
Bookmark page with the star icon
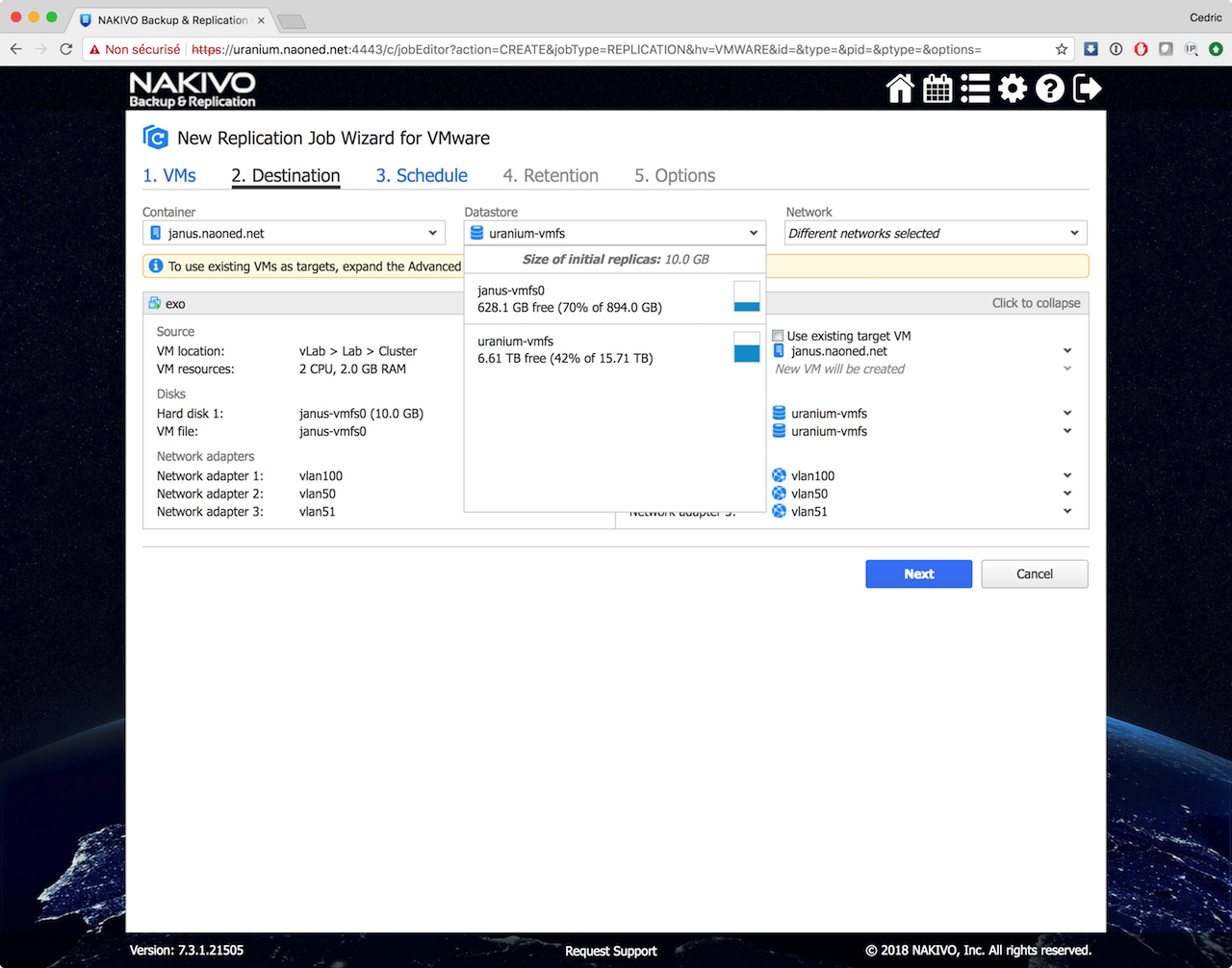tap(1062, 49)
